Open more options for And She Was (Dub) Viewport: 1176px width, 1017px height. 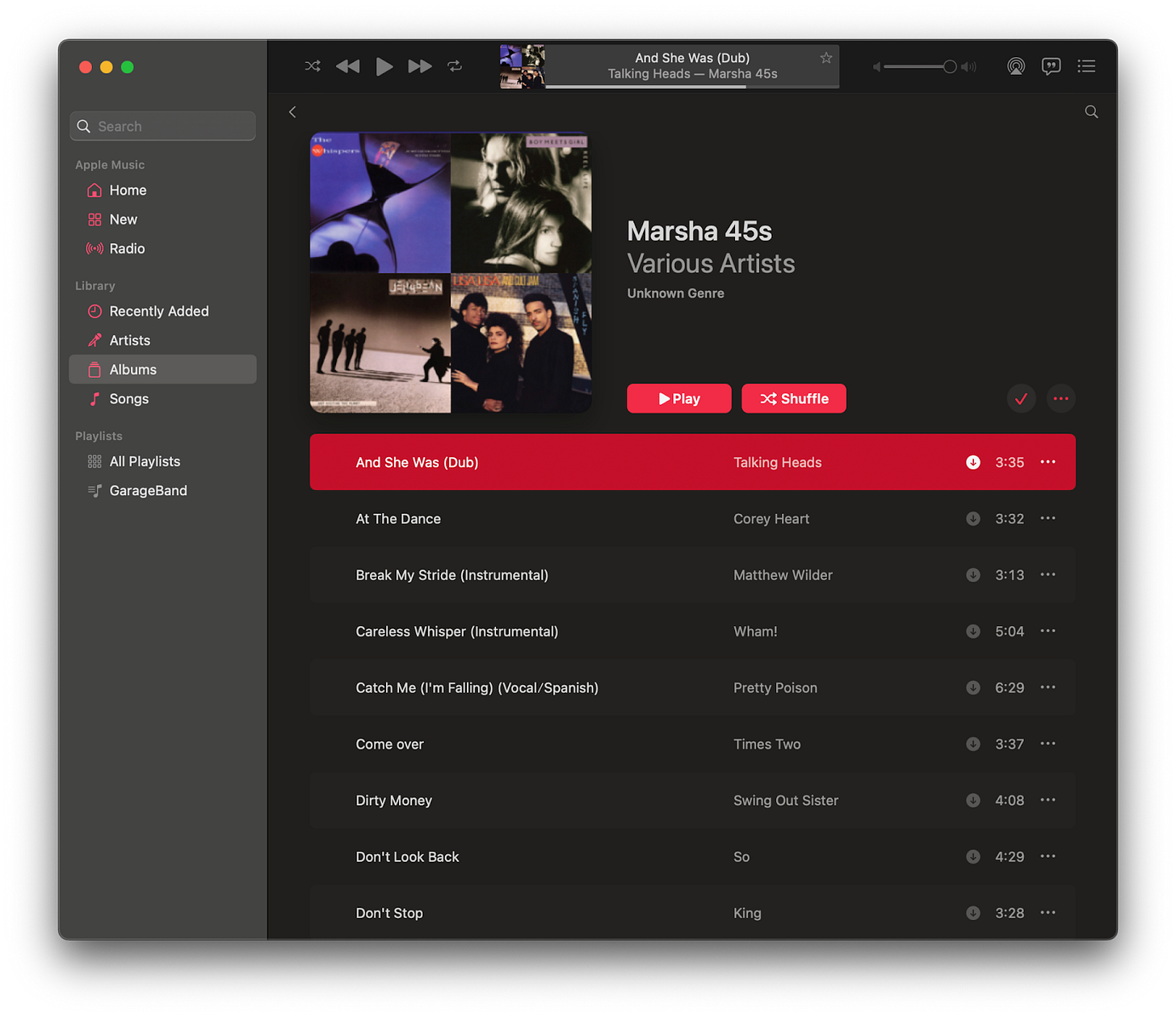[x=1048, y=462]
